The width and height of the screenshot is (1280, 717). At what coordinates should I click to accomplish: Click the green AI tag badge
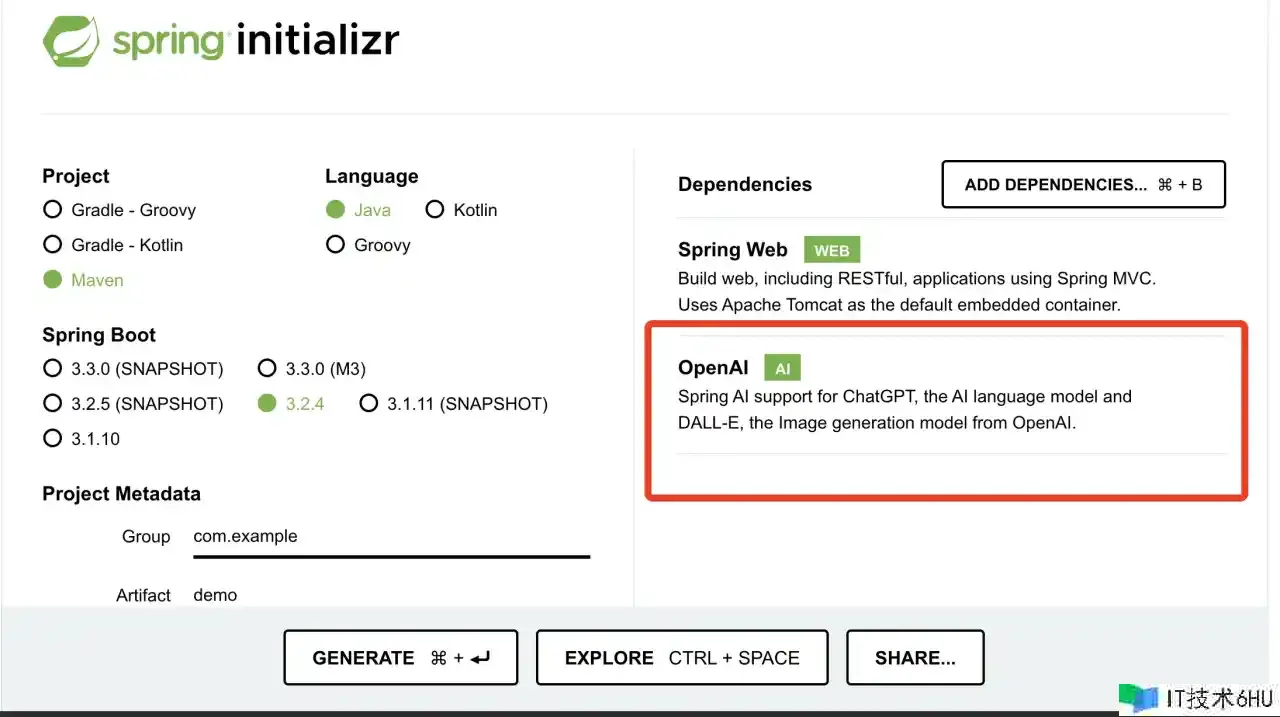click(x=783, y=368)
